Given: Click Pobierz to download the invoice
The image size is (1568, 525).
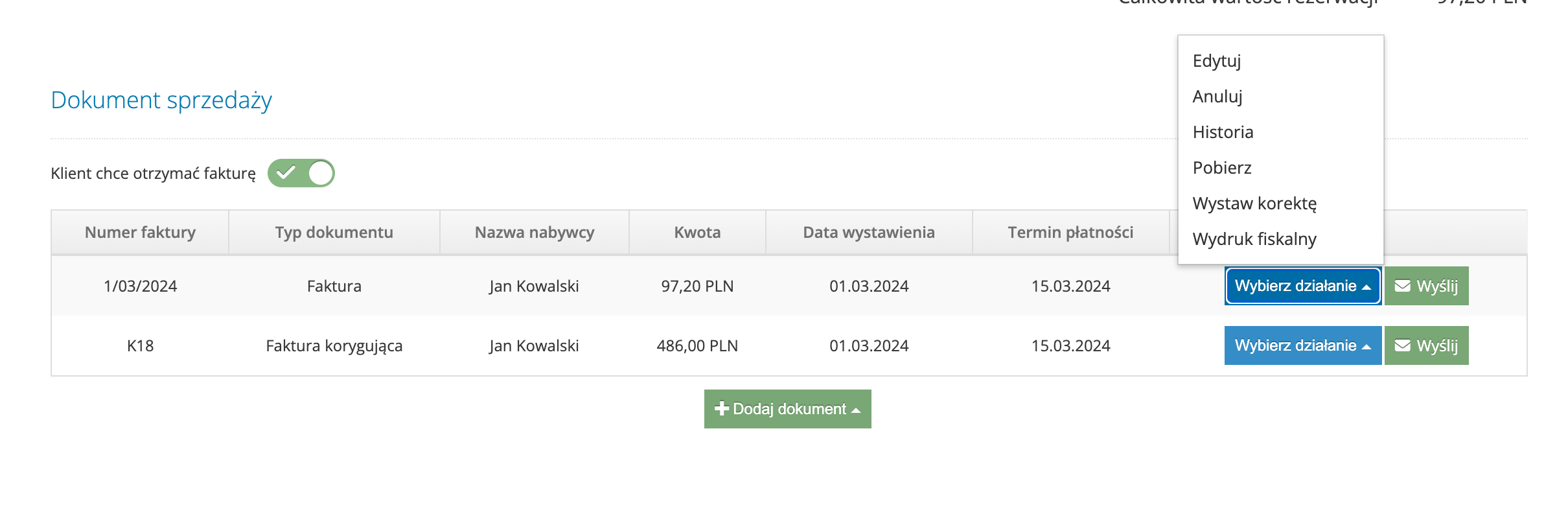Looking at the screenshot, I should tap(1221, 168).
